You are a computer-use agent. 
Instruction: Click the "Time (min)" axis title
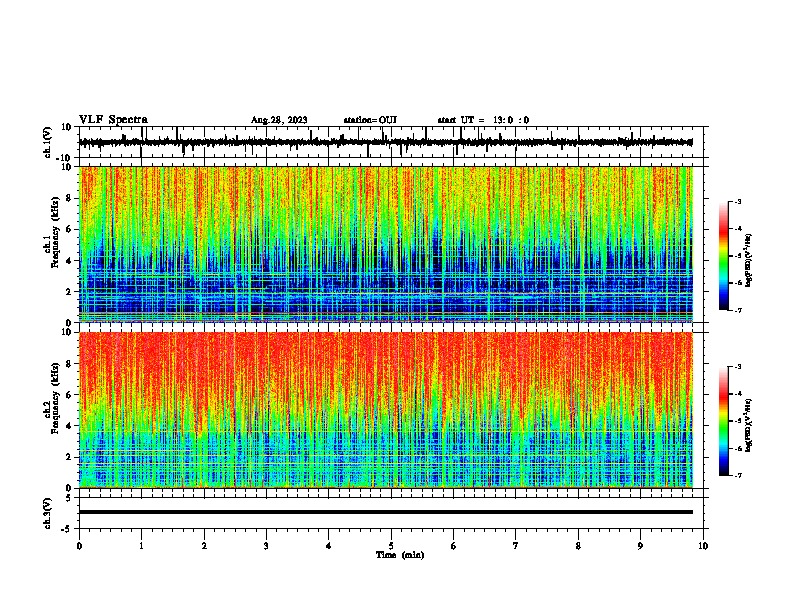pyautogui.click(x=400, y=555)
